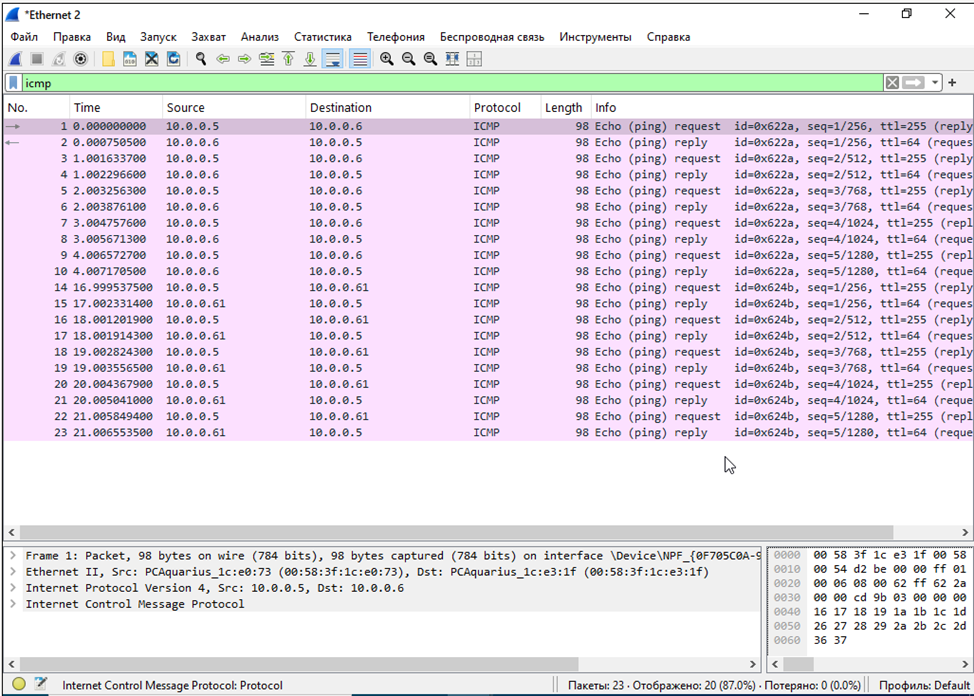
Task: Expand the Ethernet II details
Action: (x=13, y=572)
